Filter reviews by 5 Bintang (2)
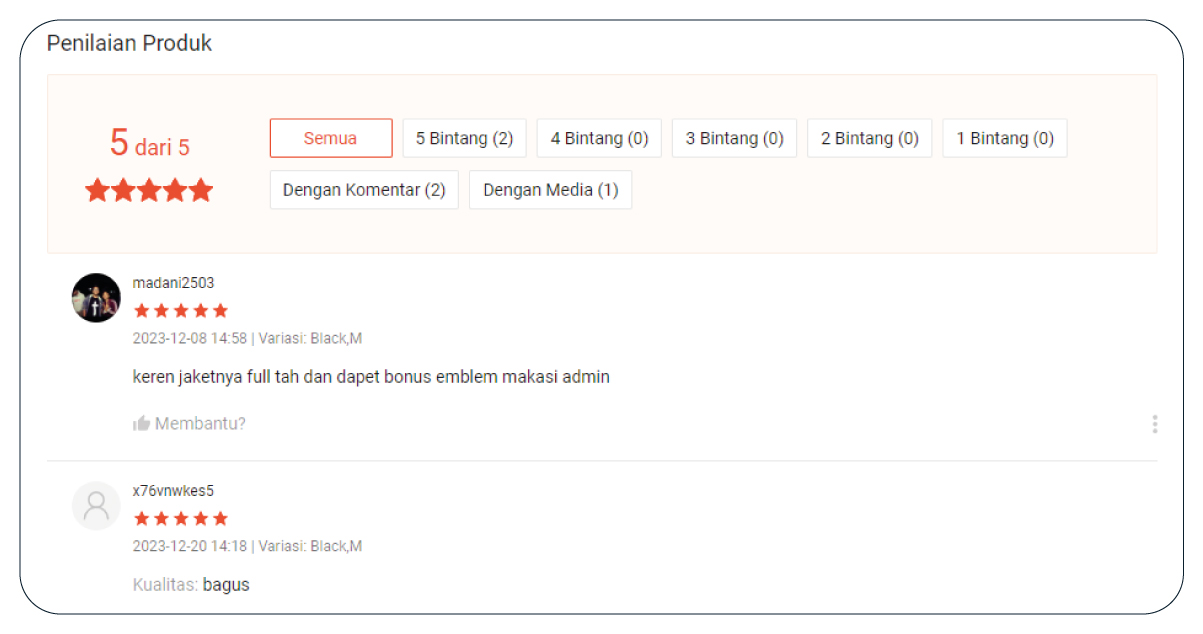The height and width of the screenshot is (634, 1203). tap(464, 138)
